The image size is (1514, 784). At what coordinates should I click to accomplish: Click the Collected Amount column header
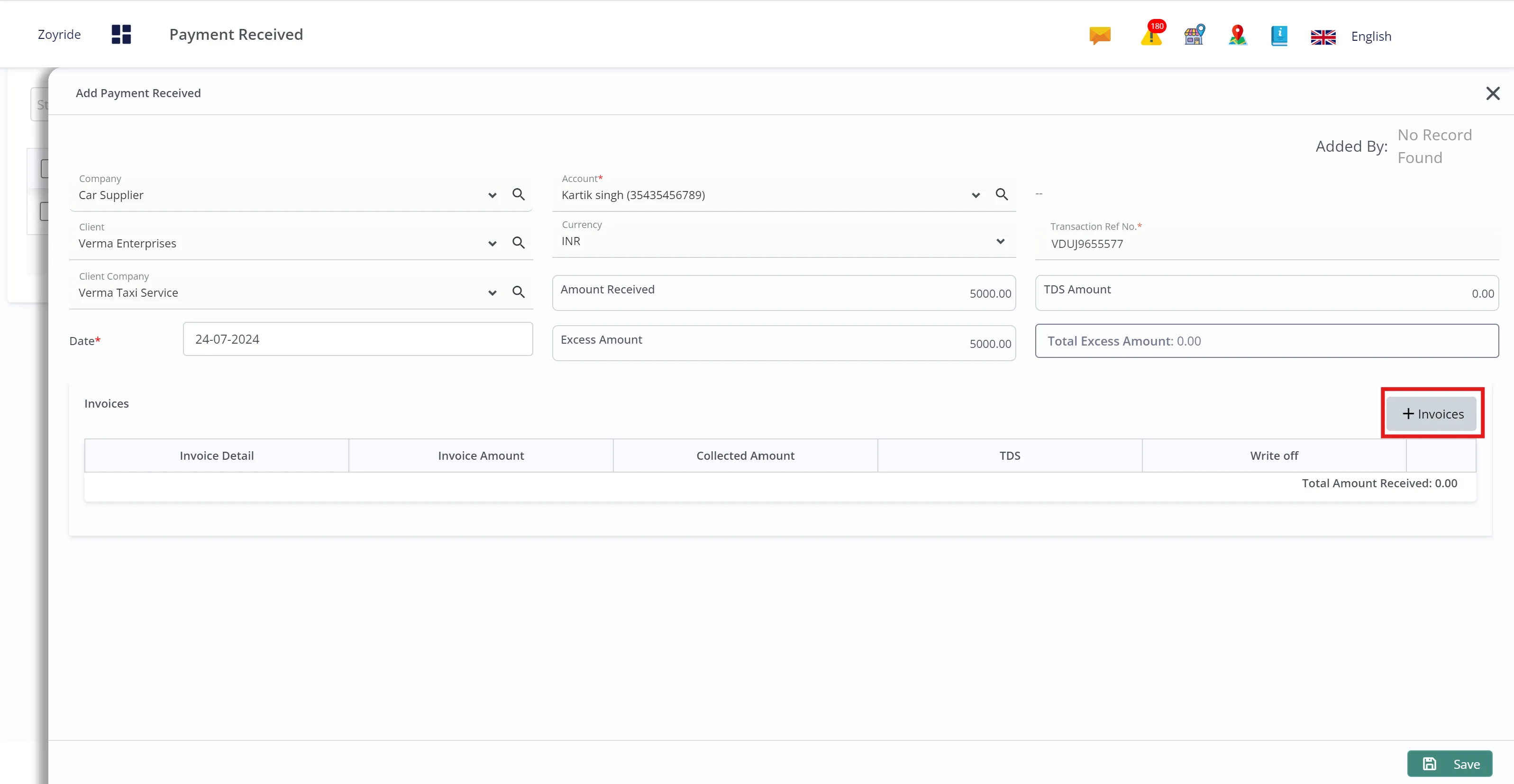tap(745, 456)
